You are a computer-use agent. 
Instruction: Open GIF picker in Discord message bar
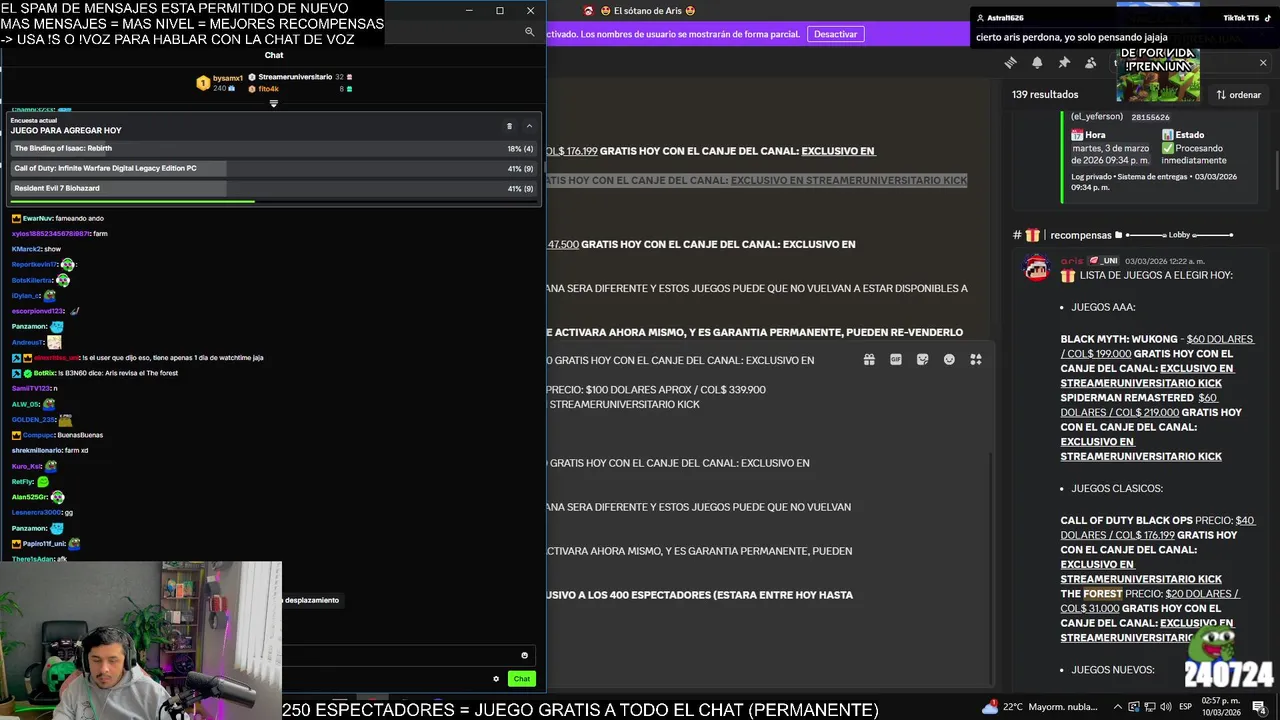pos(896,360)
